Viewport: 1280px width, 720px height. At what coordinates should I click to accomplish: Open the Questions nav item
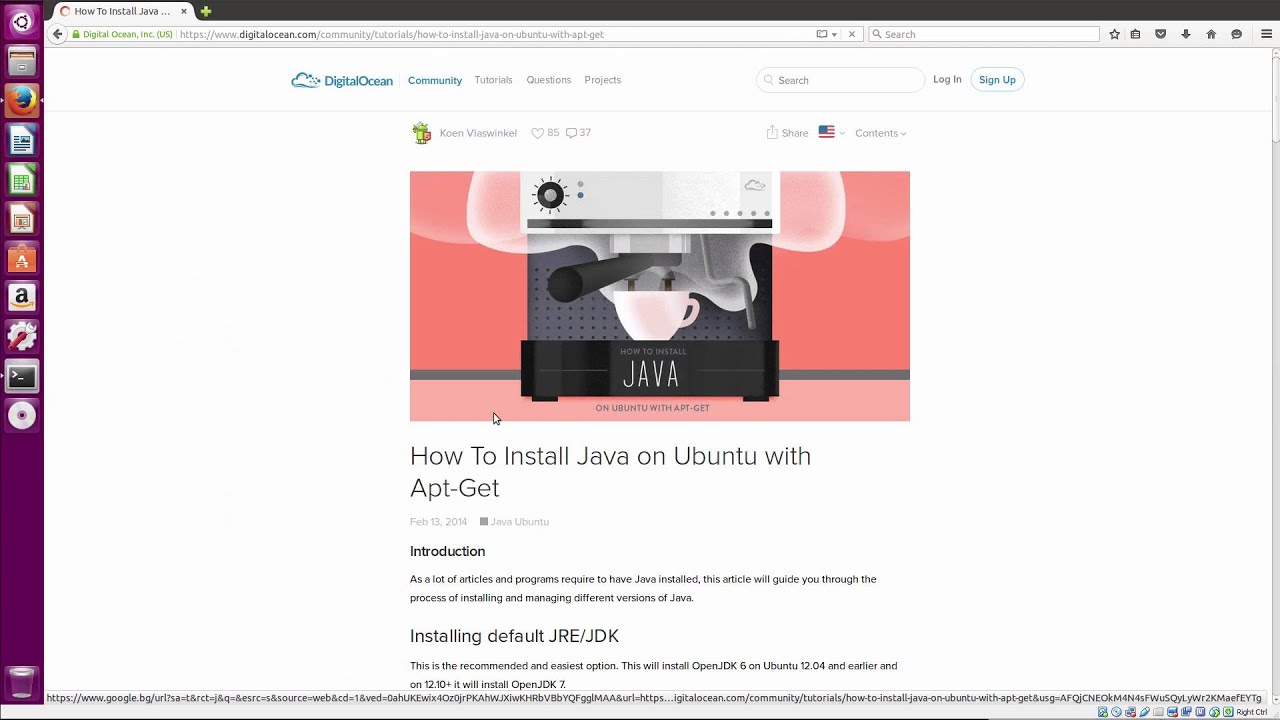click(x=549, y=80)
